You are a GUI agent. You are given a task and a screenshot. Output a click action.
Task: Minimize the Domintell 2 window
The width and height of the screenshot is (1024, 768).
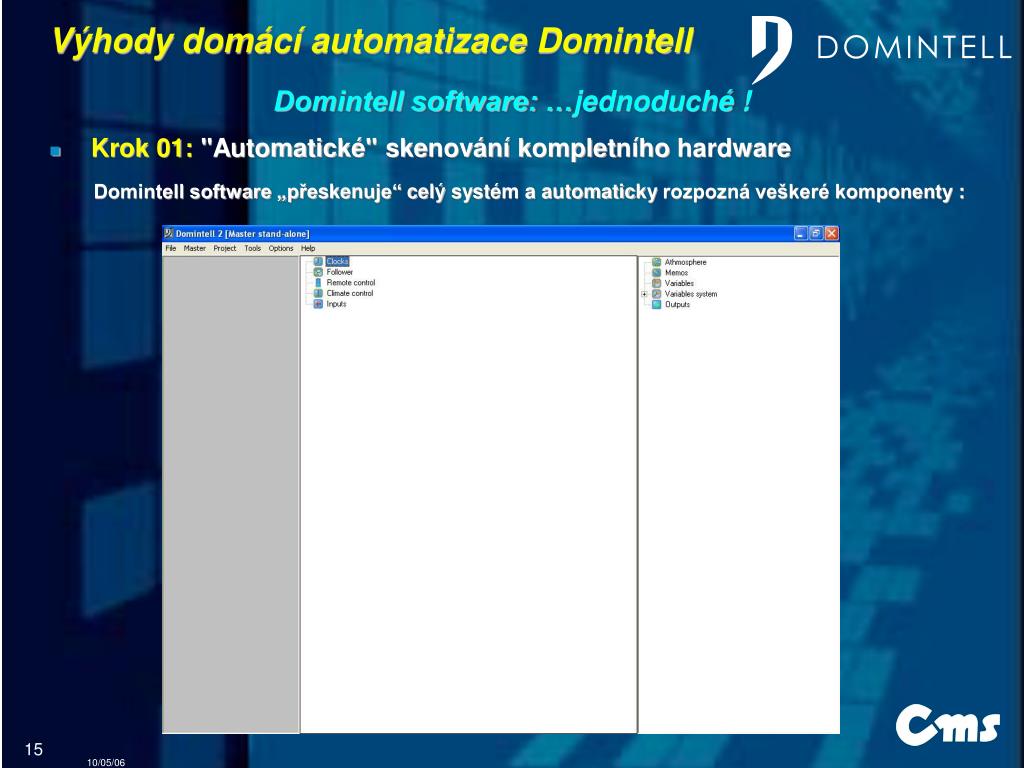(801, 233)
